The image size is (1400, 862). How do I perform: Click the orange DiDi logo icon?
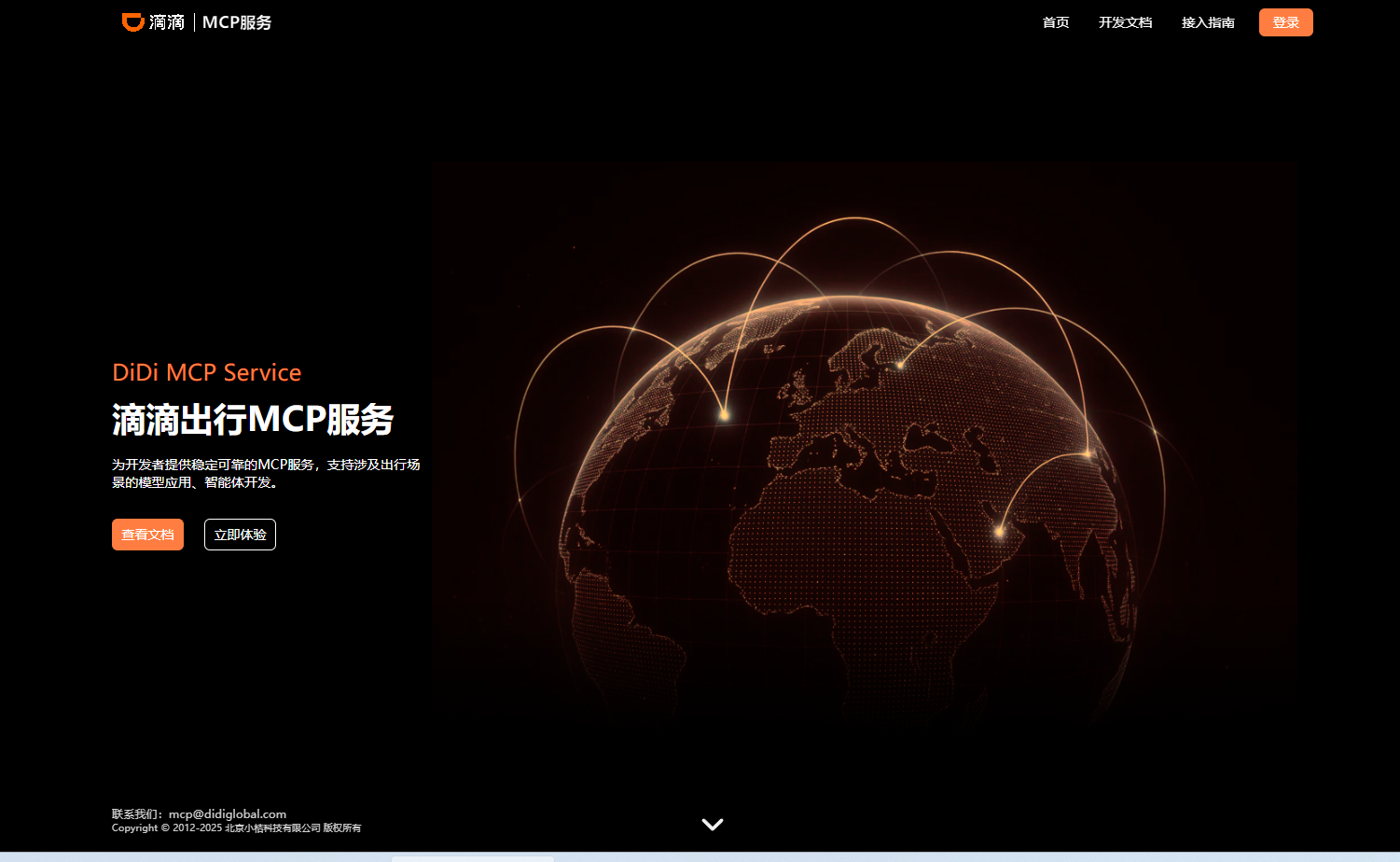(x=133, y=22)
